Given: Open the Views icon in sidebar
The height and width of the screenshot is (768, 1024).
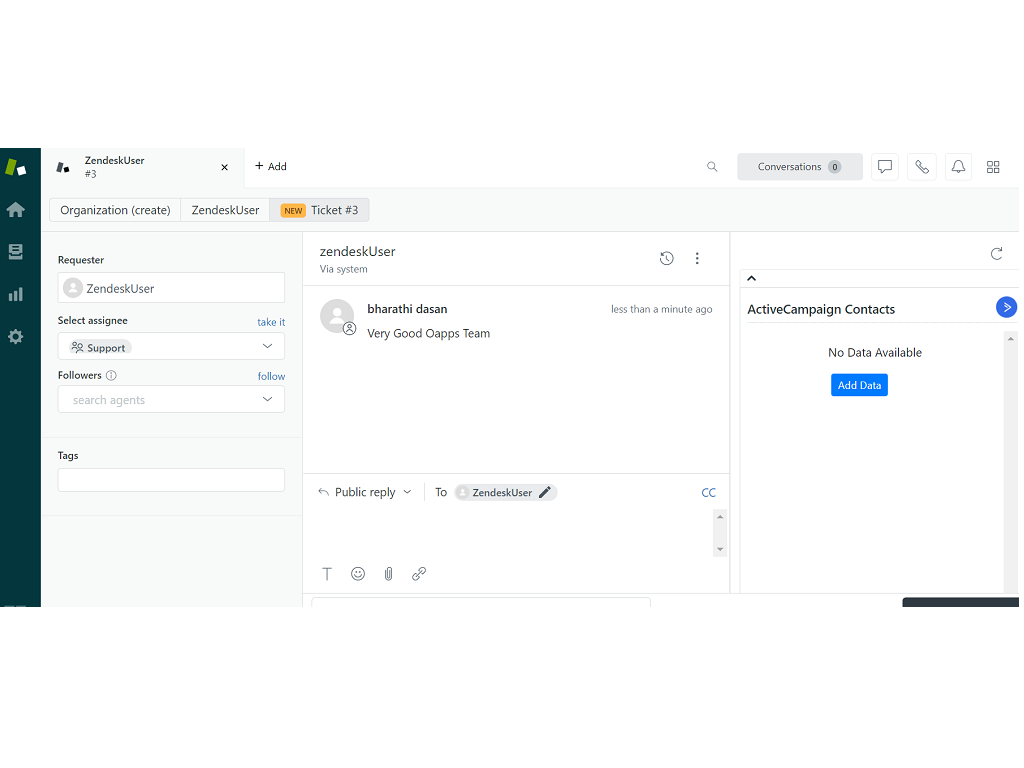Looking at the screenshot, I should pyautogui.click(x=15, y=252).
